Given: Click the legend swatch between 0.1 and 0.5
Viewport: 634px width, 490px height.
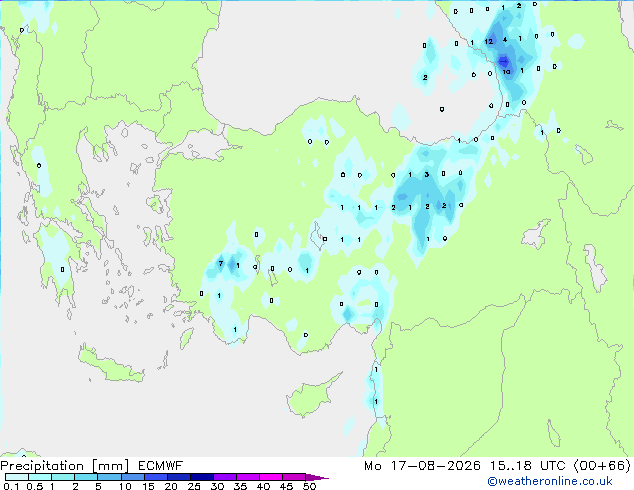Looking at the screenshot, I should pos(17,477).
